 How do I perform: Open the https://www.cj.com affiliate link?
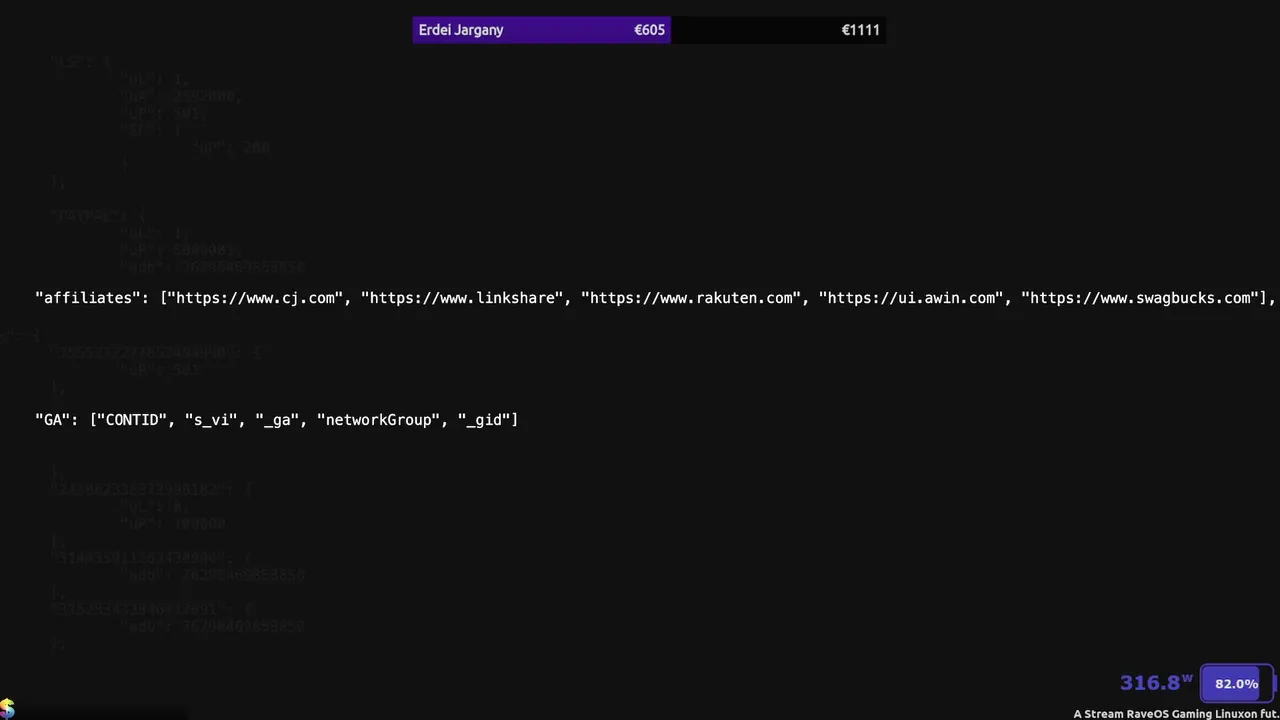pos(256,298)
